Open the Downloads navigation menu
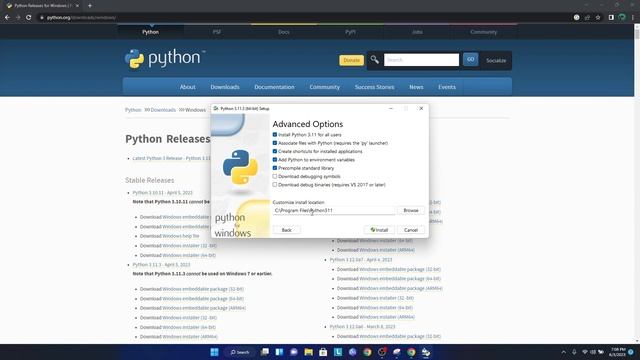 point(225,87)
